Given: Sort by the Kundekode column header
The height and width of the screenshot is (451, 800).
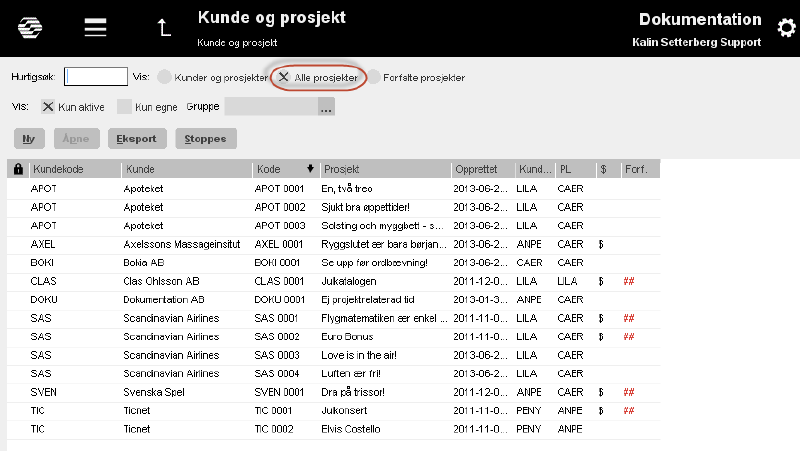Looking at the screenshot, I should 75,169.
